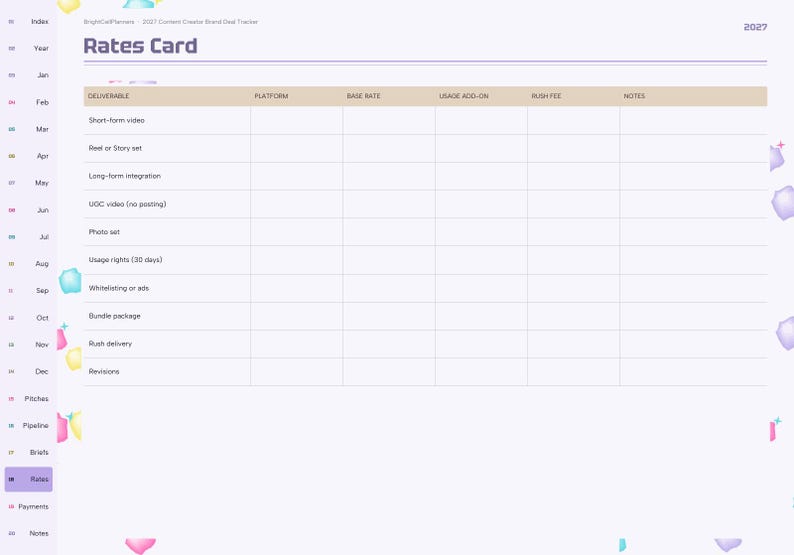Click the Rates Card page title
Viewport: 794px width, 555px height.
140,46
